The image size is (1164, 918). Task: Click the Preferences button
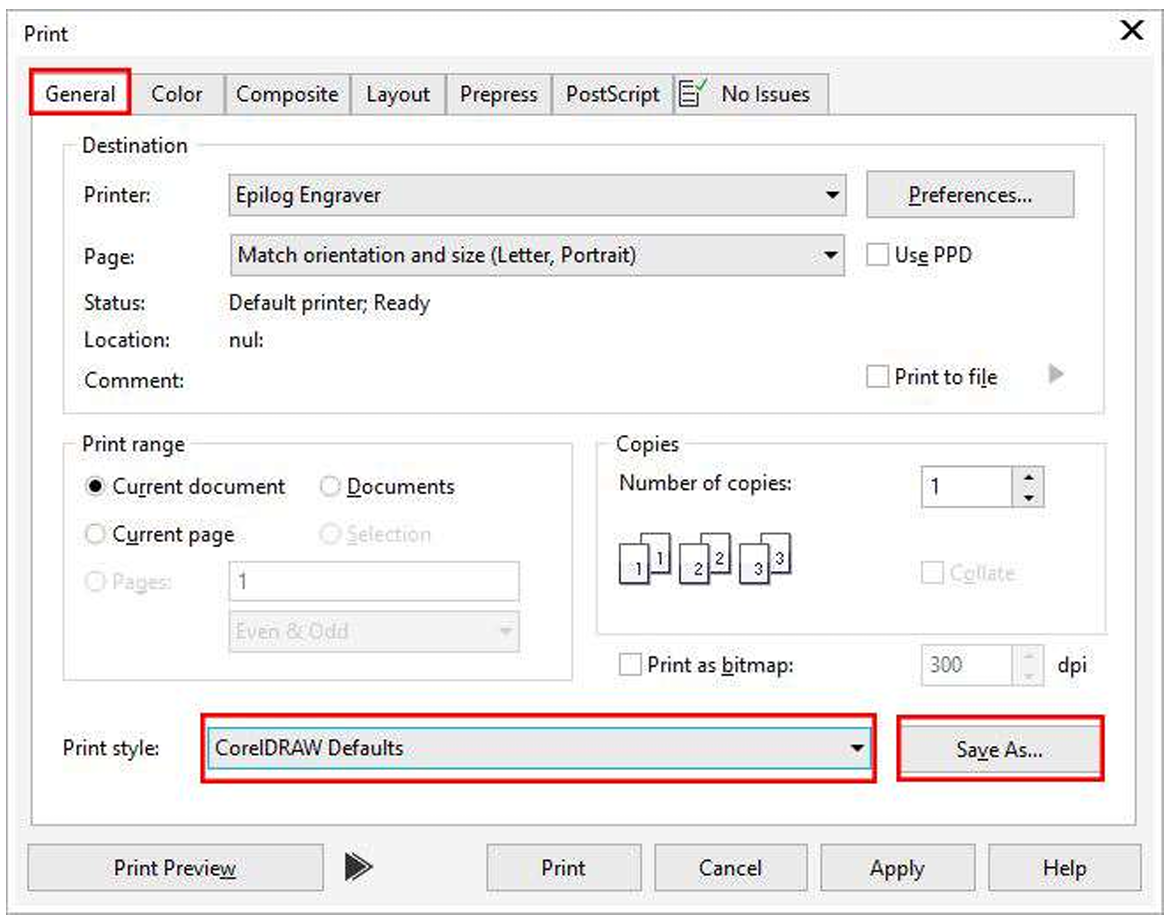click(x=969, y=195)
